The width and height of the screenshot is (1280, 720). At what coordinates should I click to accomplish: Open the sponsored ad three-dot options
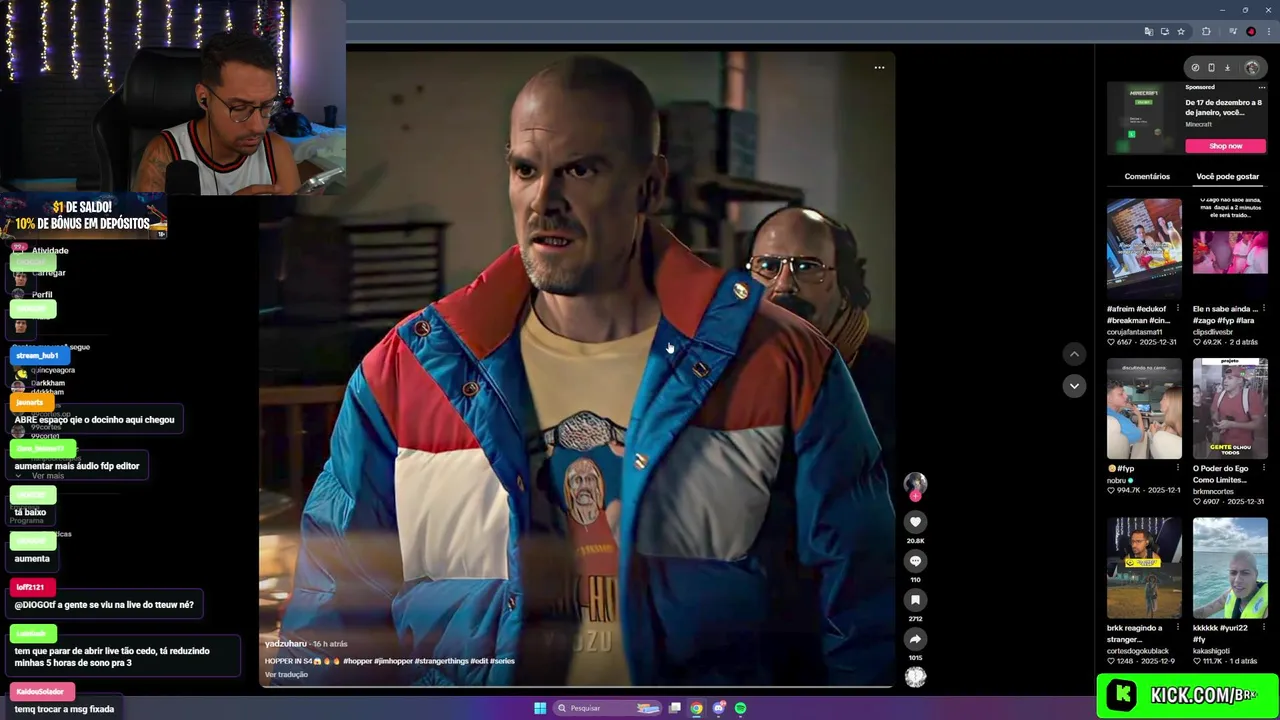(x=1261, y=87)
